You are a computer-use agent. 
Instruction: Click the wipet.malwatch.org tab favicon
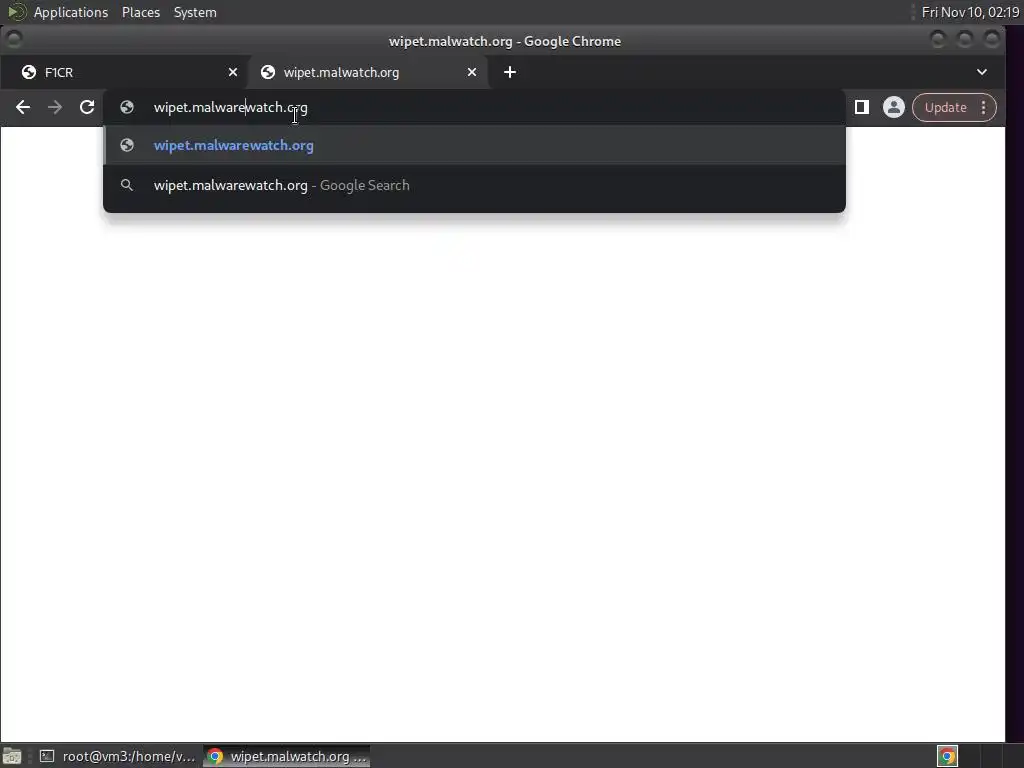click(x=268, y=72)
